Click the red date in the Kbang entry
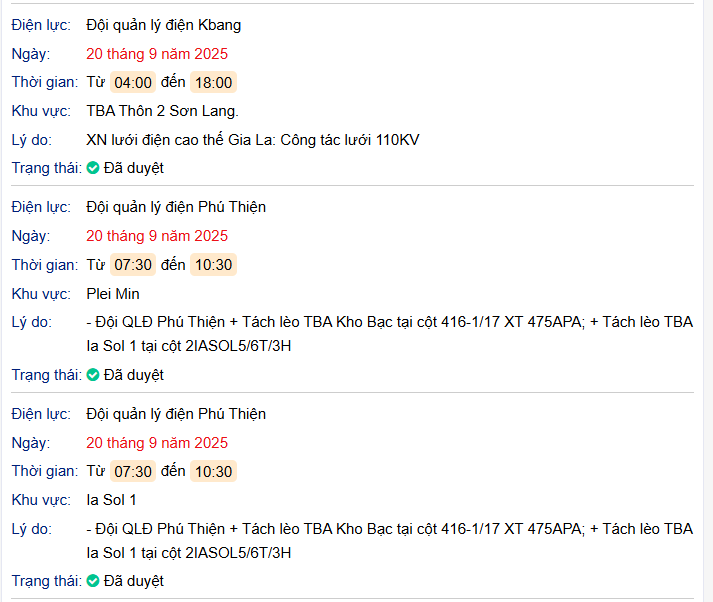 (x=157, y=53)
